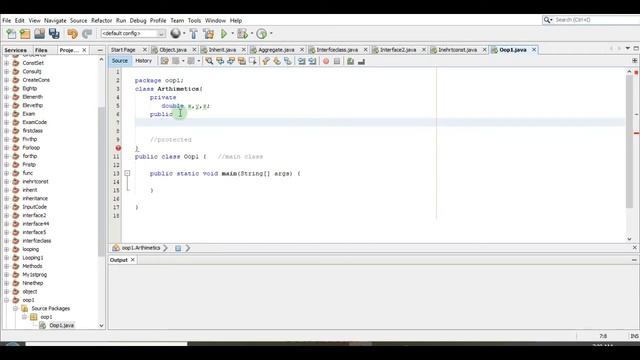This screenshot has width=640, height=360.
Task: Switch to the Inherit.java tab
Action: pos(222,50)
